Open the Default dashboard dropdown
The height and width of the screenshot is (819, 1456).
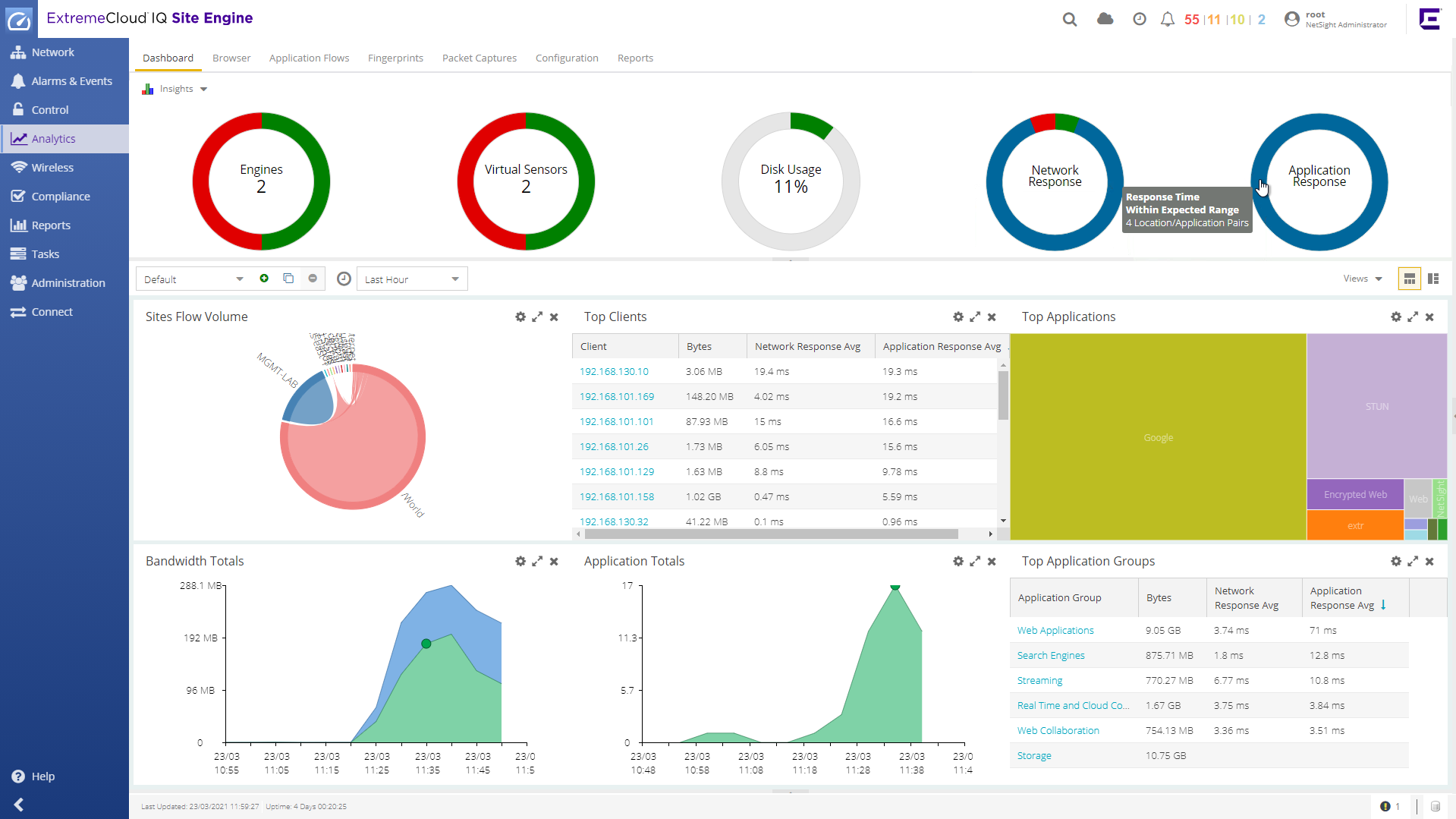click(193, 279)
